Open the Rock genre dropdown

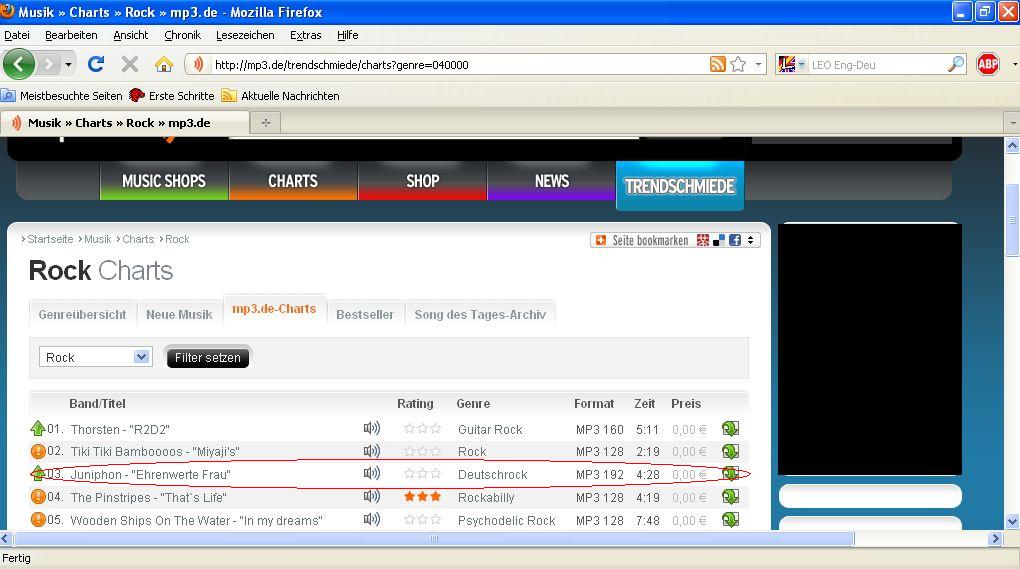click(96, 357)
